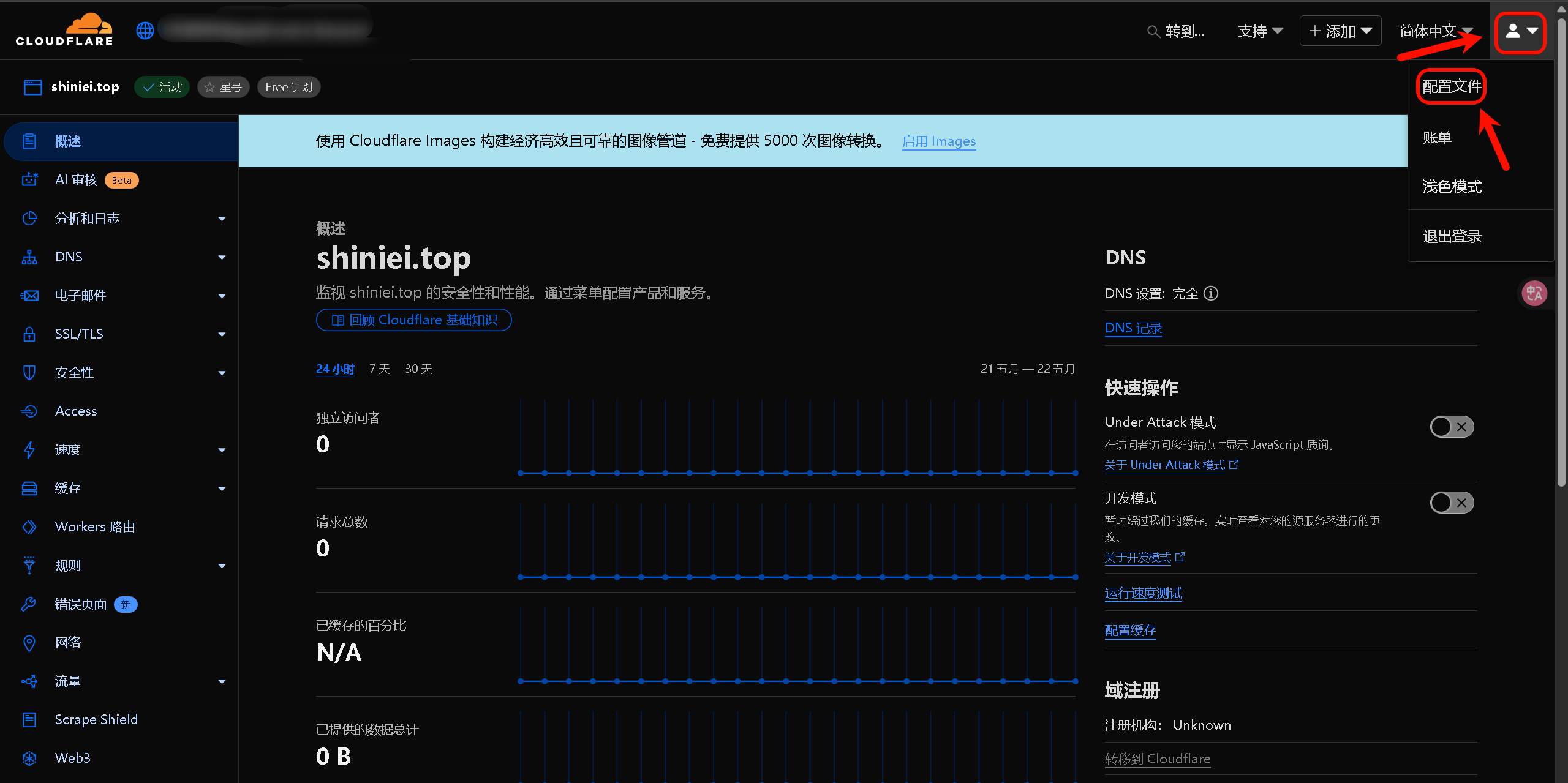Select 退出登录 from user menu
This screenshot has width=1568, height=783.
coord(1452,236)
